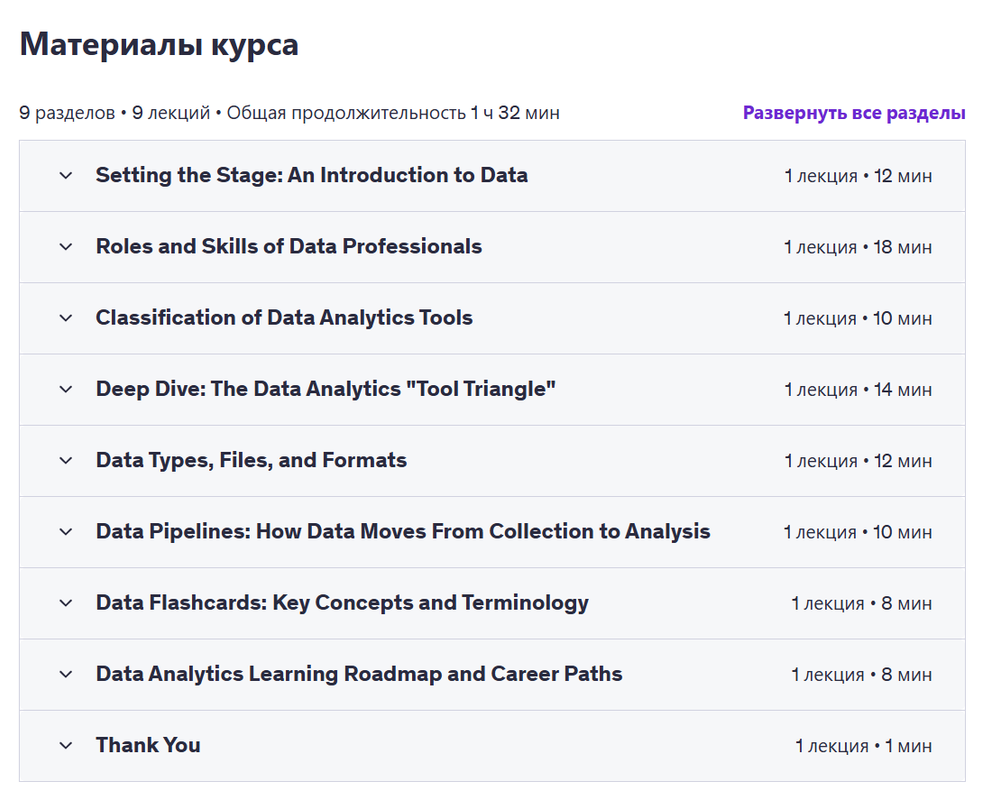Screen dimensions: 982x800
Task: Click chevron next to 'Data Flashcards' section
Action: (x=66, y=603)
